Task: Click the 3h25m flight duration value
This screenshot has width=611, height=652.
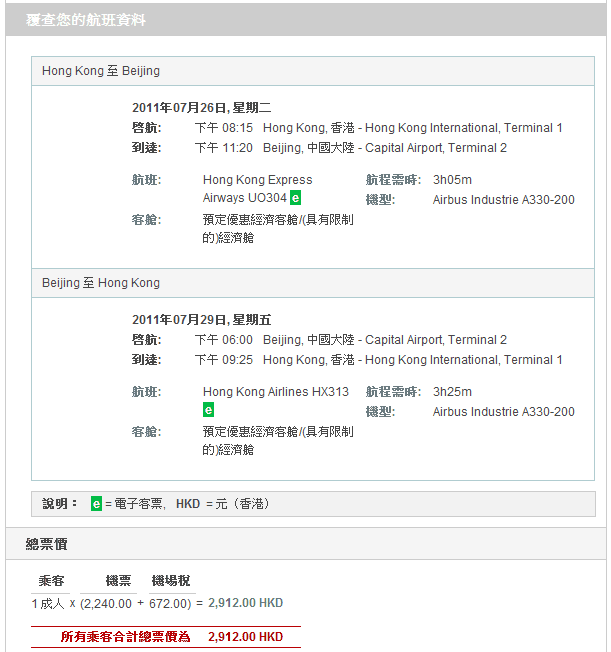Action: click(452, 392)
